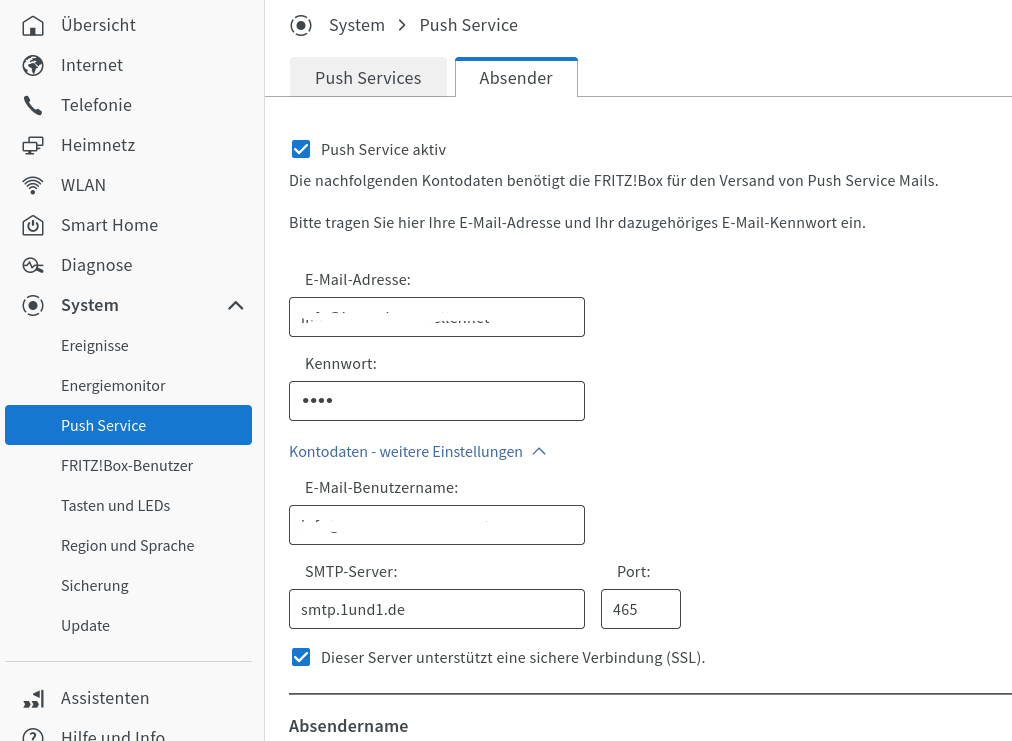Viewport: 1012px width, 741px height.
Task: Uncheck the secure SSL connection checkbox
Action: click(301, 657)
